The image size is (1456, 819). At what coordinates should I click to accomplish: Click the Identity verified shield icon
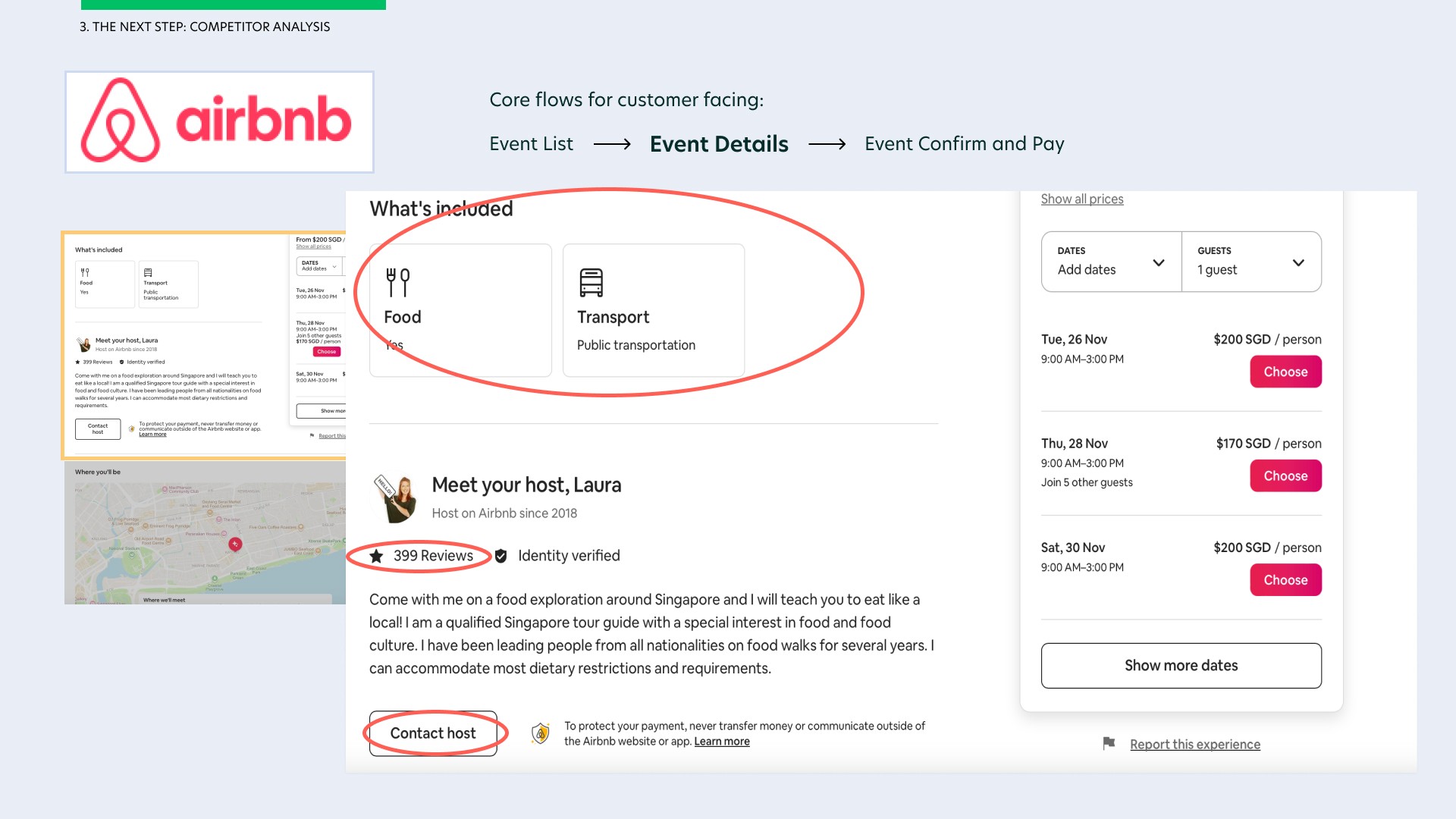click(501, 556)
